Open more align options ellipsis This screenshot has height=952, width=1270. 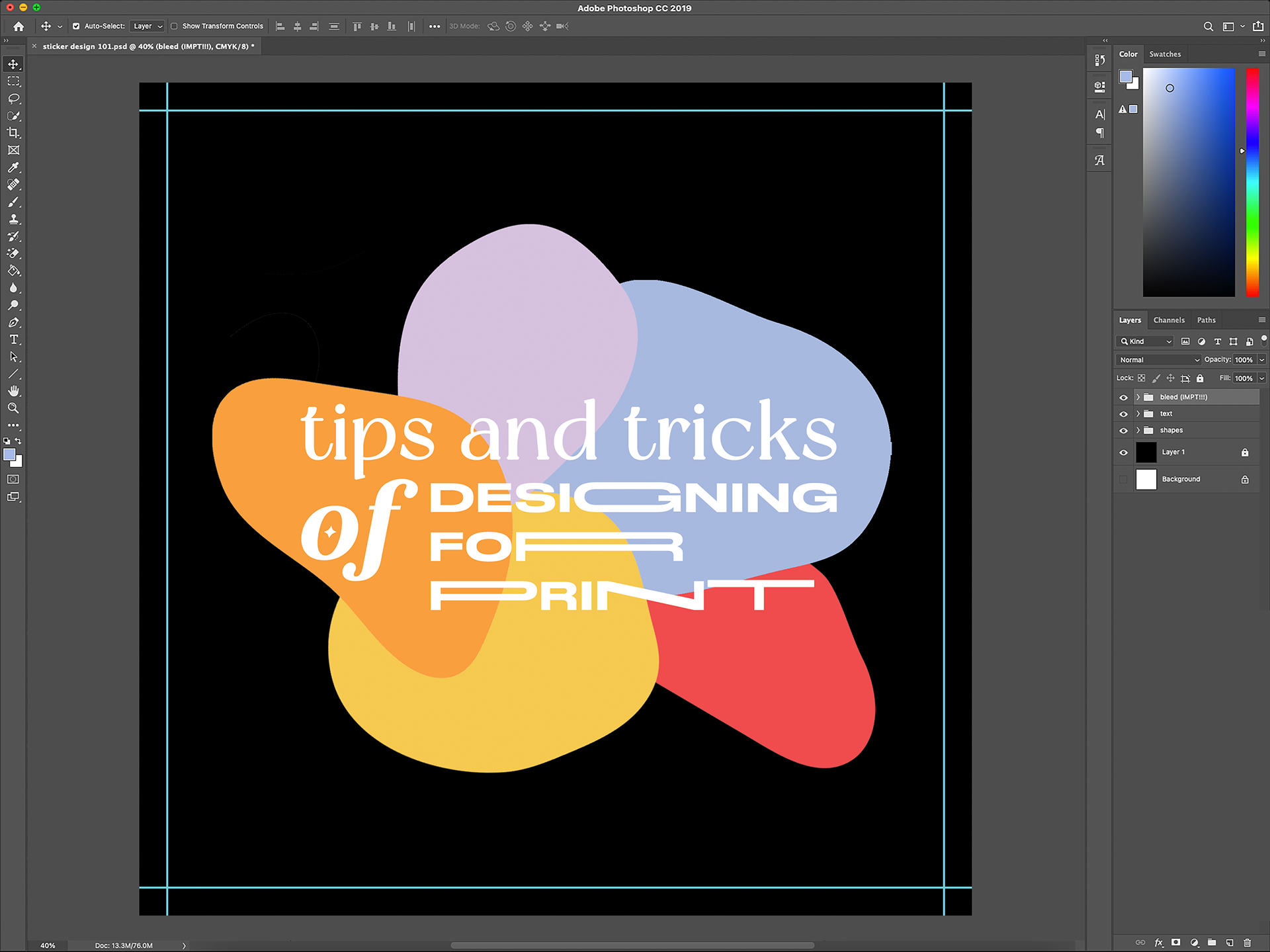434,26
